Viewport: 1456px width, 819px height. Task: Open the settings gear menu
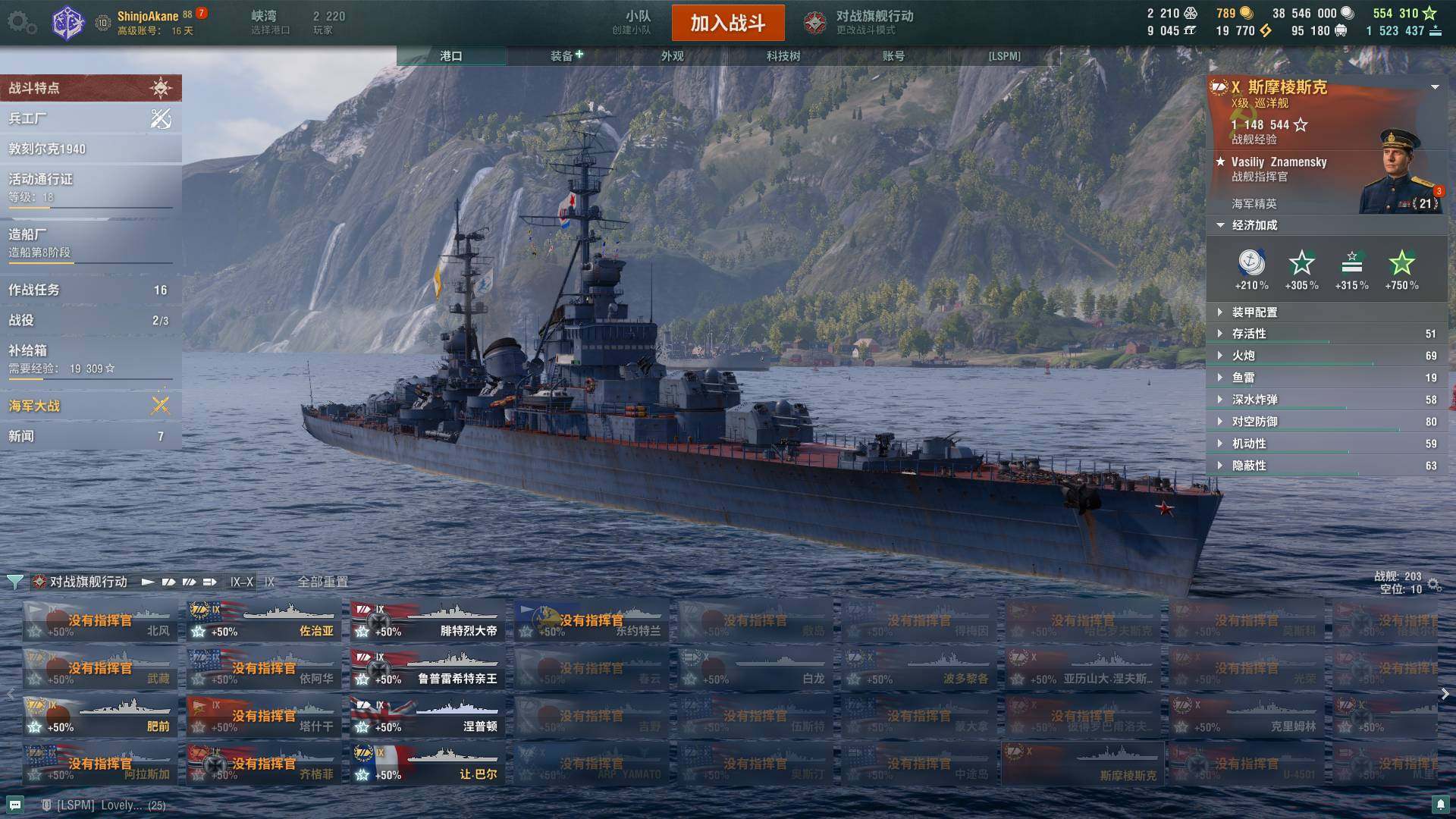pyautogui.click(x=21, y=22)
